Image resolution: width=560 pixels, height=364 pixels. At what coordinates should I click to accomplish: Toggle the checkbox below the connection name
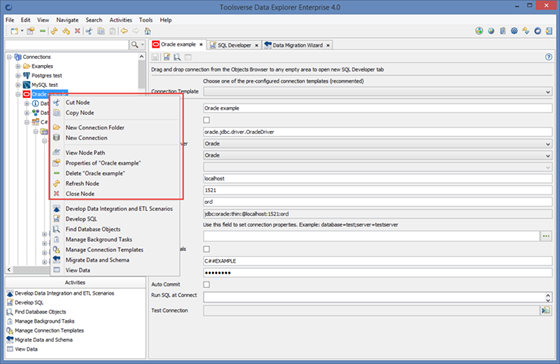coord(206,120)
